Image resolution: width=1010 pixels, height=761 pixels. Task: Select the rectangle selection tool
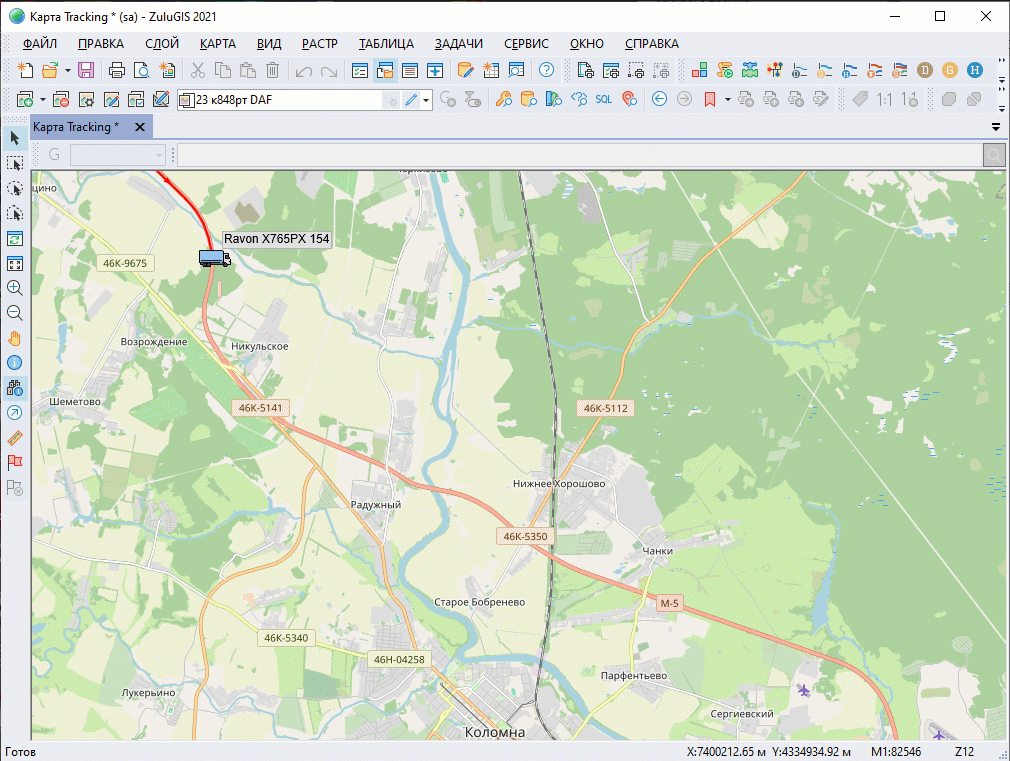click(15, 163)
